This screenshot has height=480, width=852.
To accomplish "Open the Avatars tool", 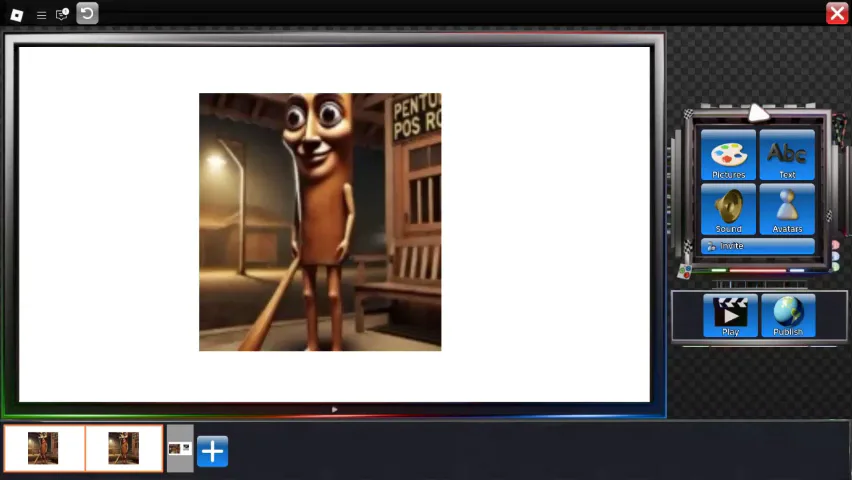I will [787, 209].
